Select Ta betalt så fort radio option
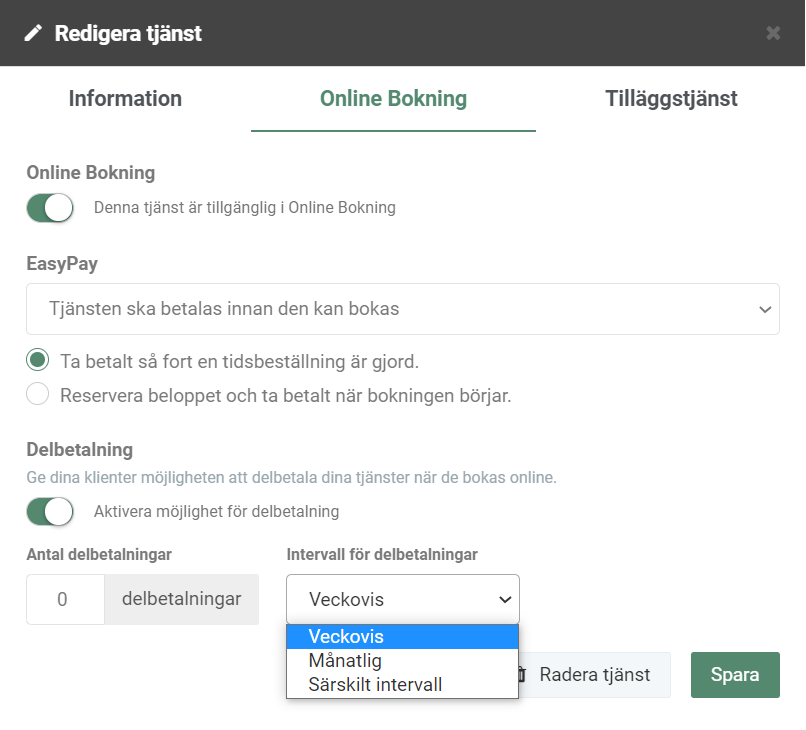 point(38,360)
